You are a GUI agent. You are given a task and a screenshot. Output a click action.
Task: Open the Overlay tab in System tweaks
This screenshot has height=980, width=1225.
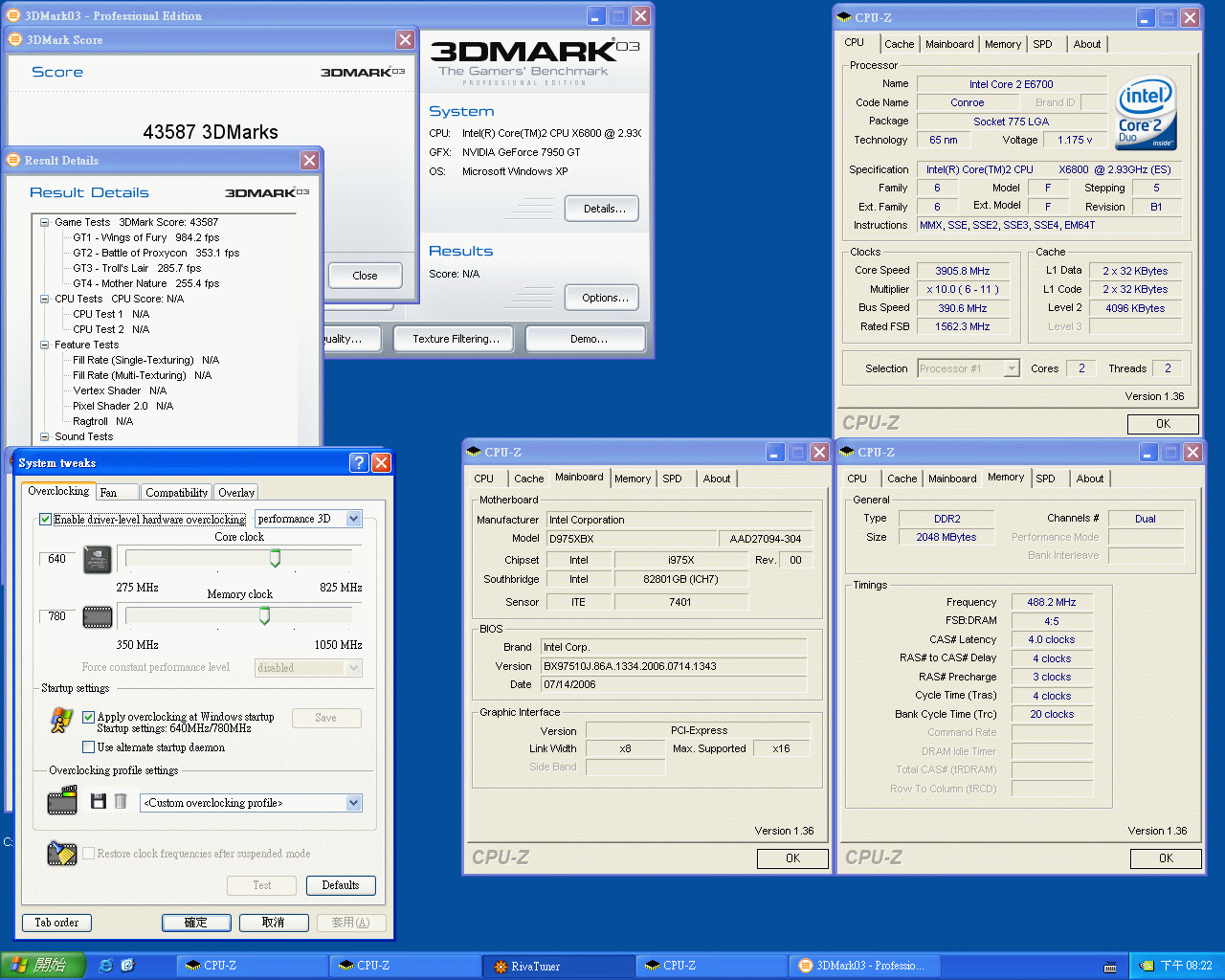pos(236,493)
